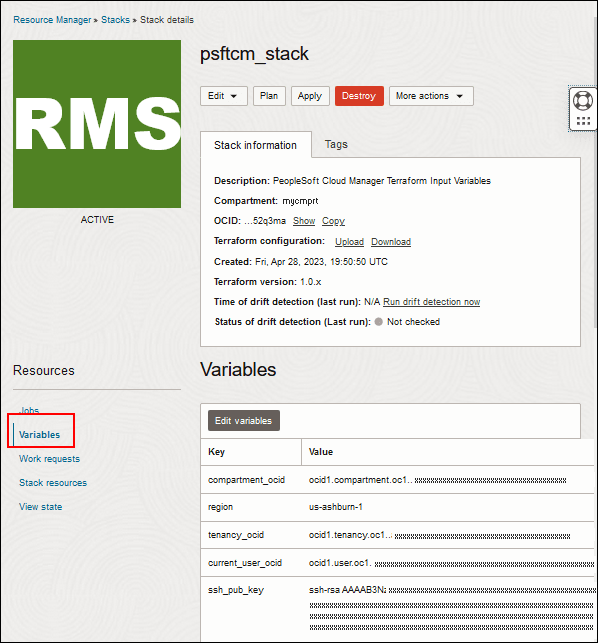Click the page vertical scrollbar
Screen dimensions: 598x643
pyautogui.click(x=596, y=172)
